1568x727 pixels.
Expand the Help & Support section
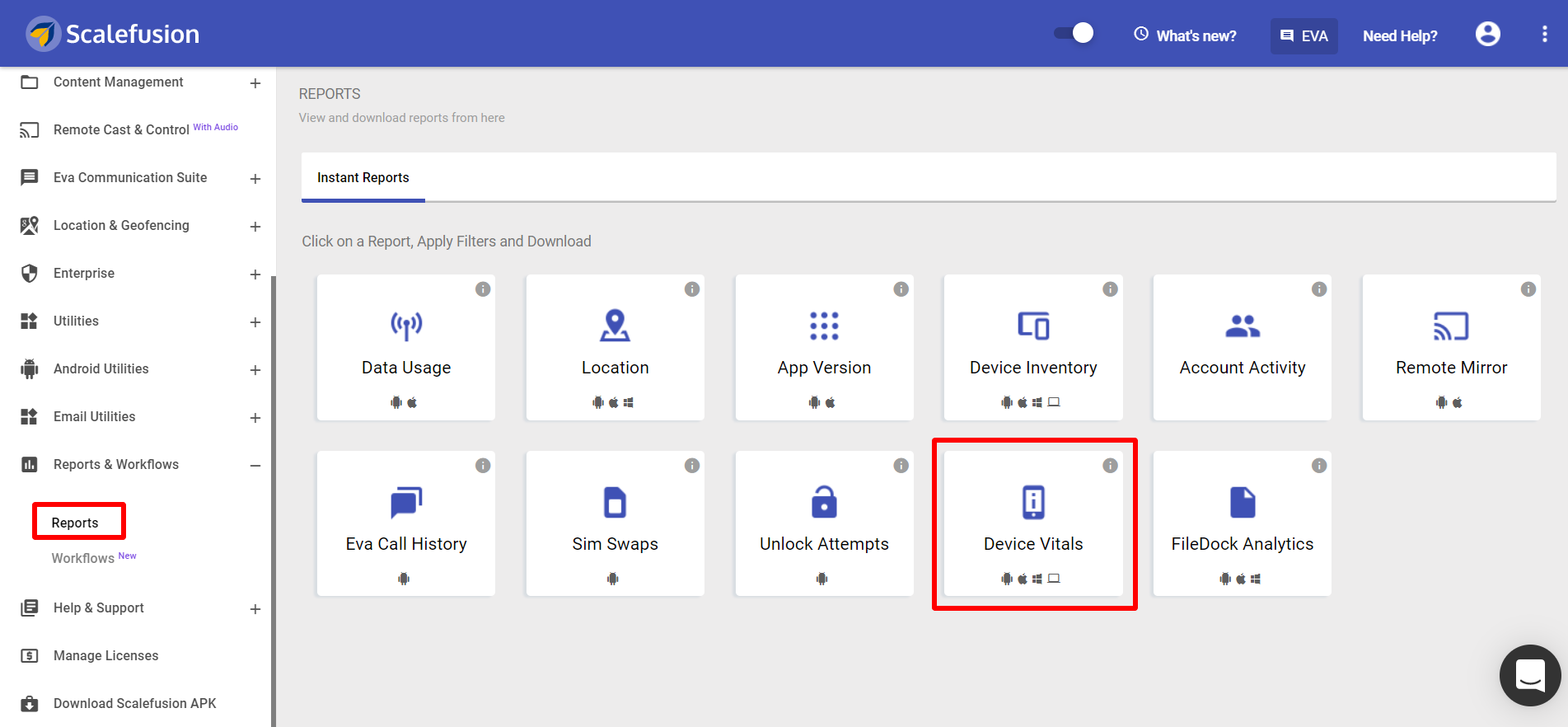[255, 609]
